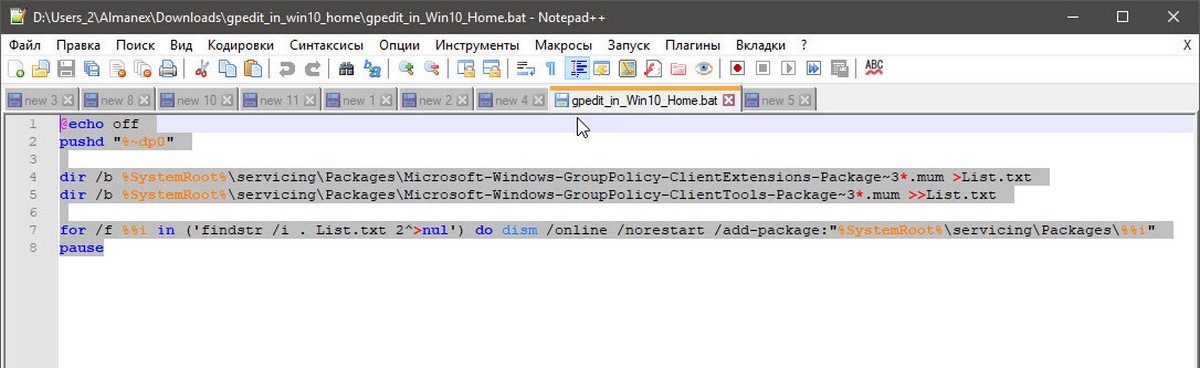Click the Paste clipboard icon
The height and width of the screenshot is (368, 1200).
(253, 69)
